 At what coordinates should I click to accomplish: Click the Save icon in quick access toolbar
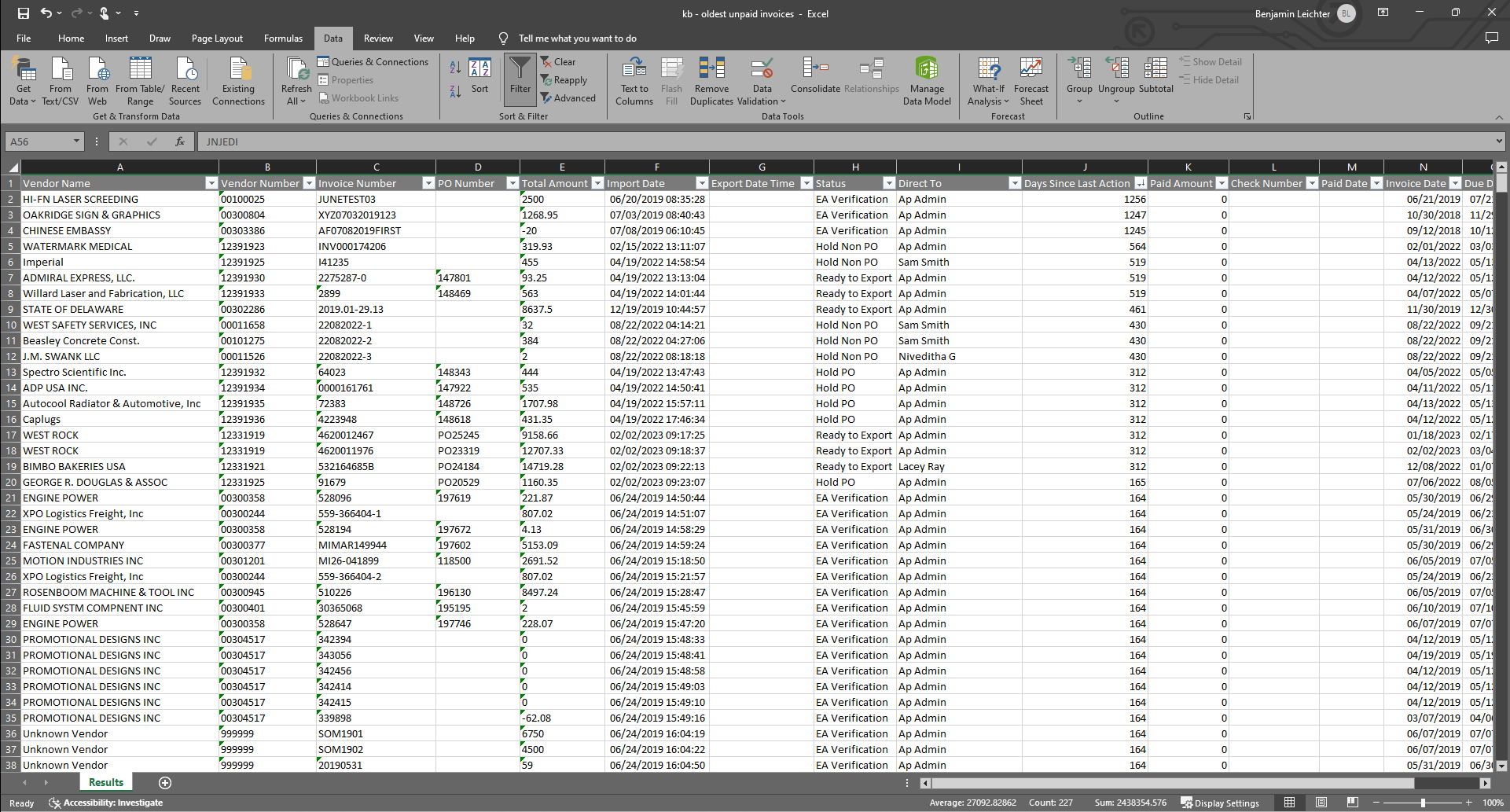point(23,13)
